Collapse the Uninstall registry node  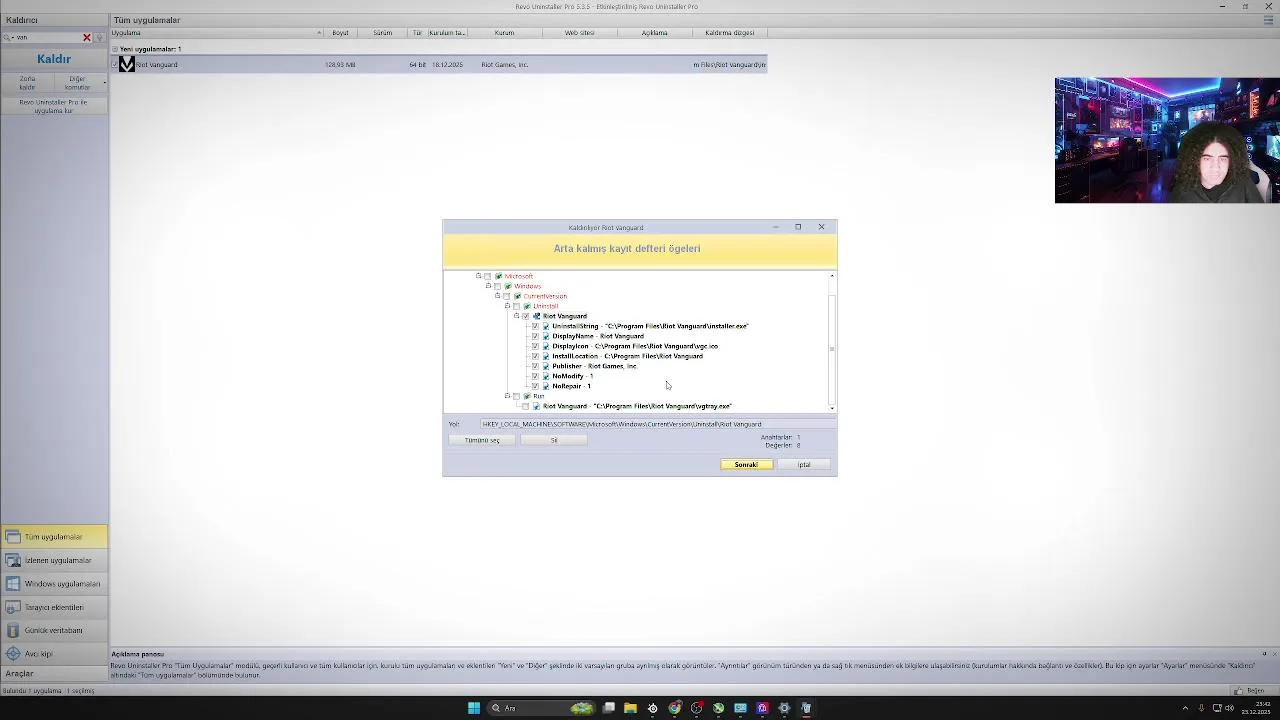[507, 306]
